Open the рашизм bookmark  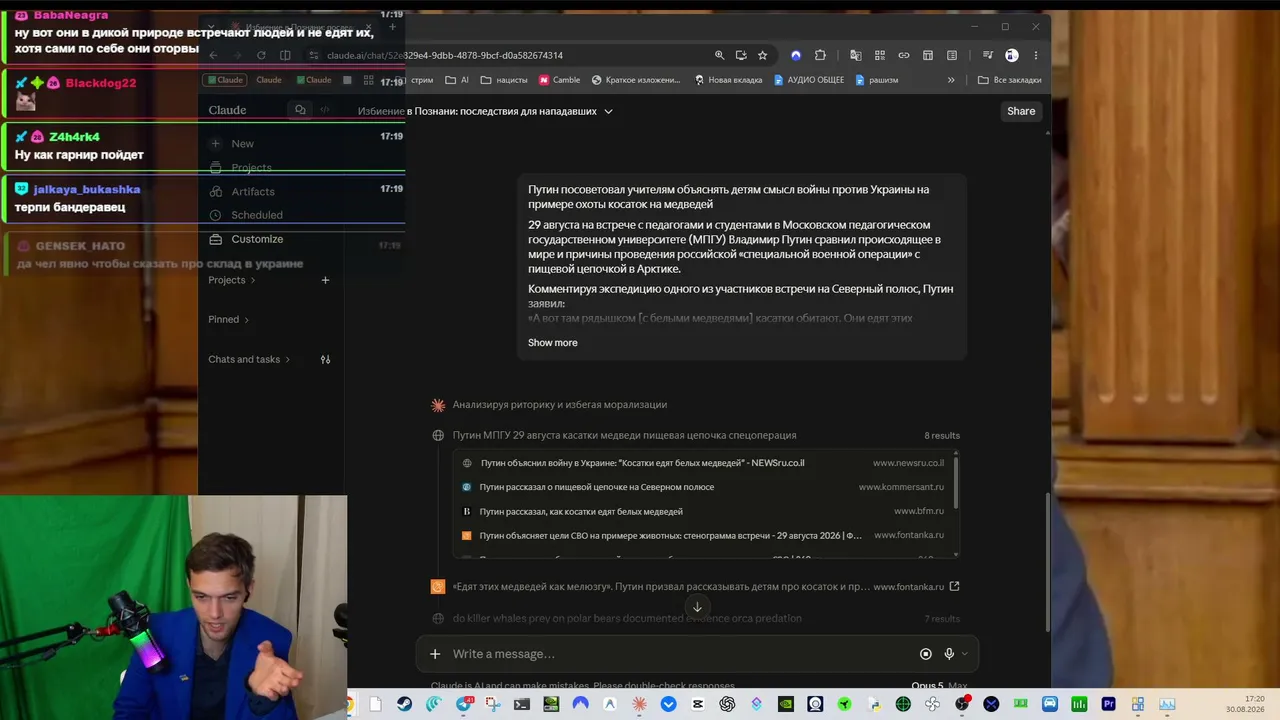pyautogui.click(x=877, y=80)
